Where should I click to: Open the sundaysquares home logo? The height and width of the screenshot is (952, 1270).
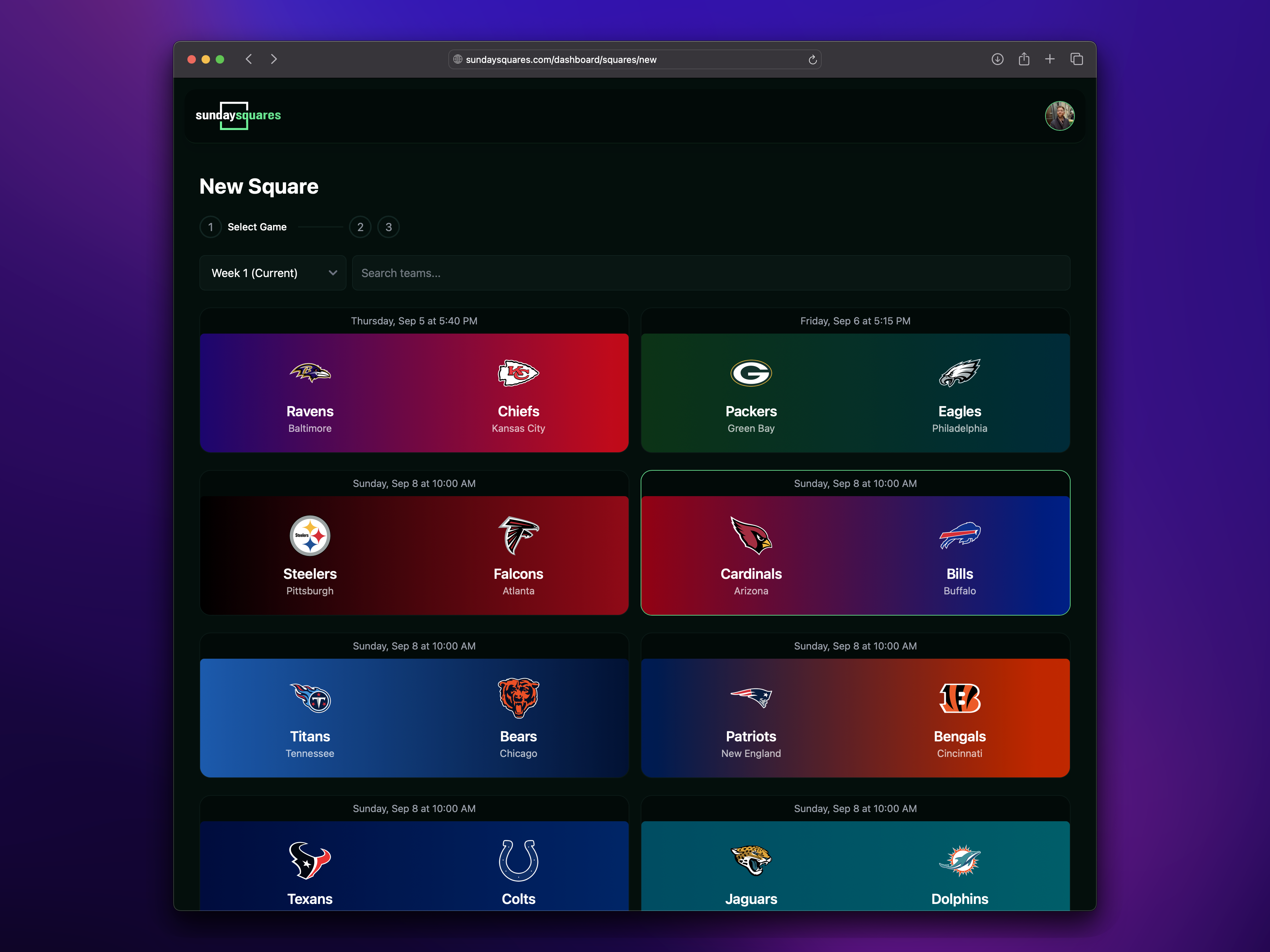point(238,115)
